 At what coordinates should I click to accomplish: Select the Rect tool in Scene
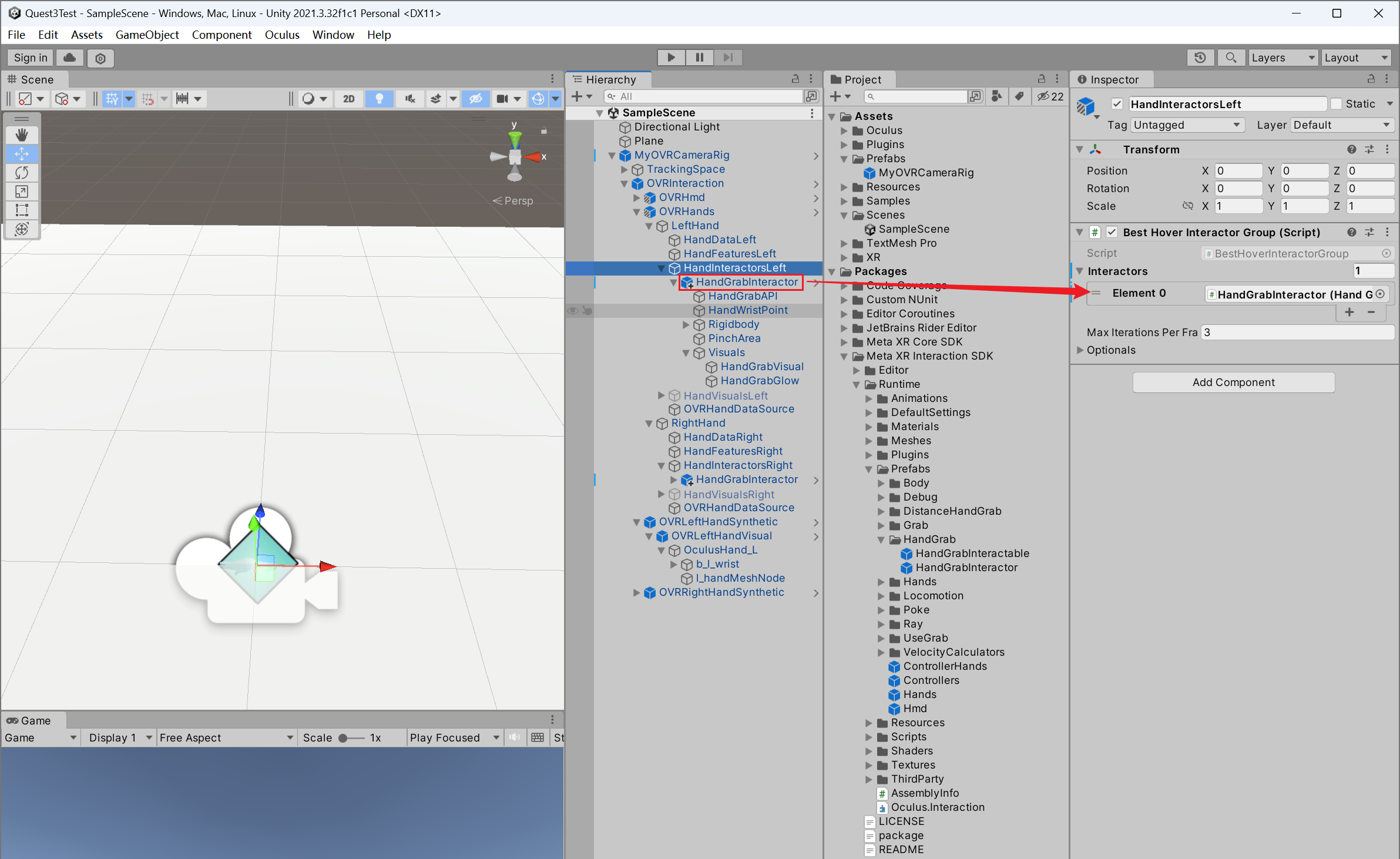22,210
